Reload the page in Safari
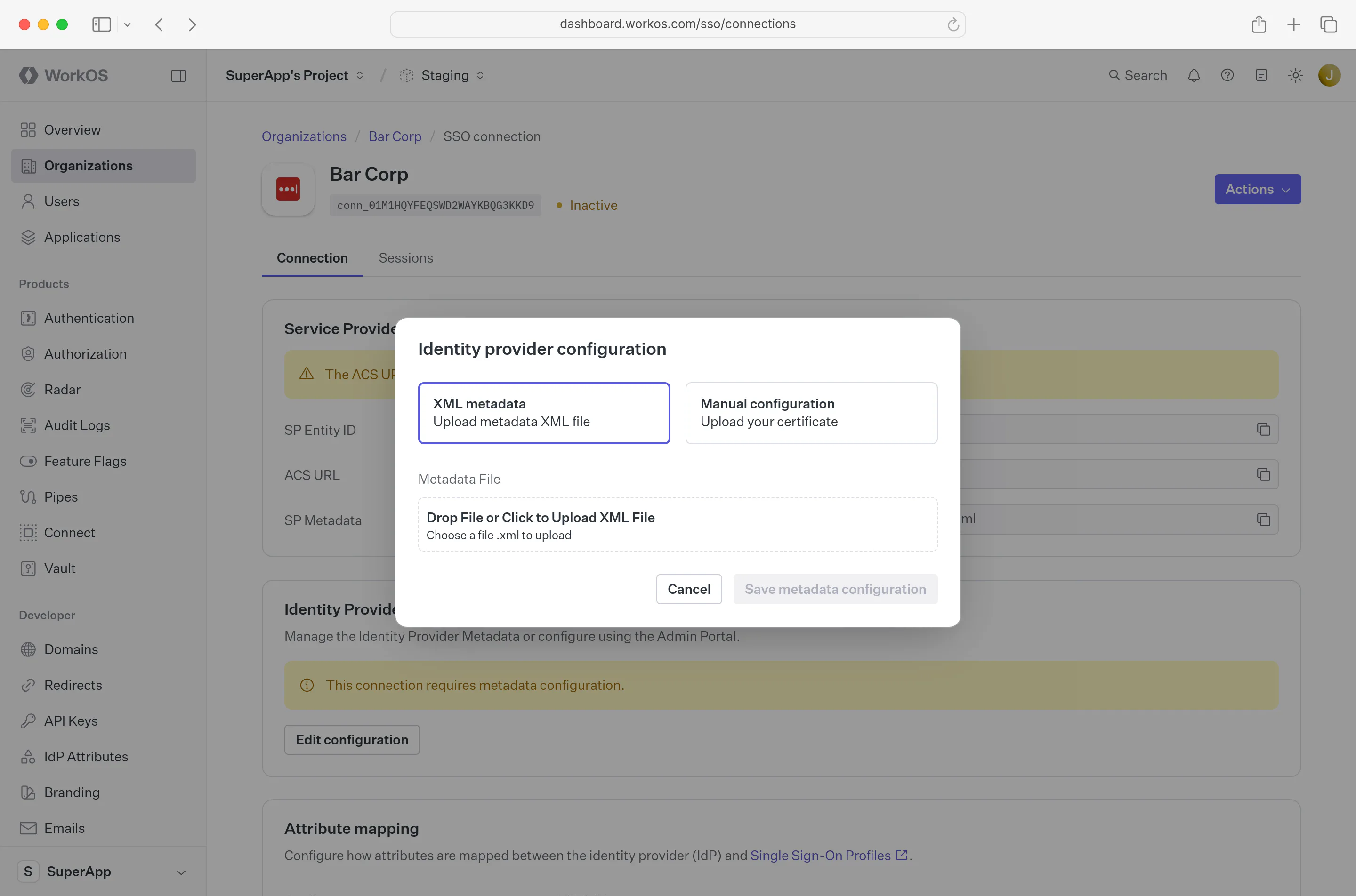The image size is (1356, 896). 952,24
